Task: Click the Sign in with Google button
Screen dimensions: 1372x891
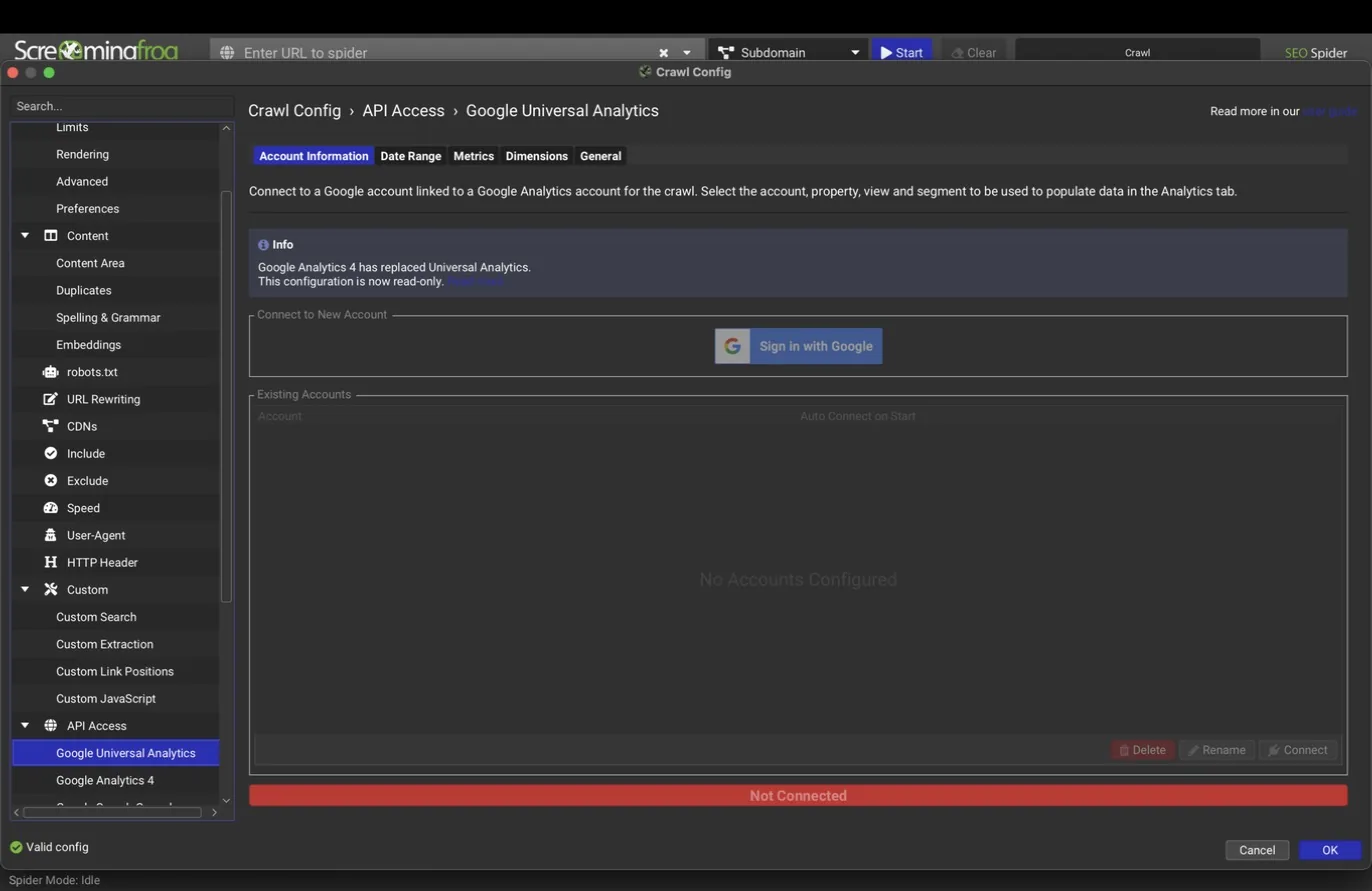Action: [x=798, y=346]
